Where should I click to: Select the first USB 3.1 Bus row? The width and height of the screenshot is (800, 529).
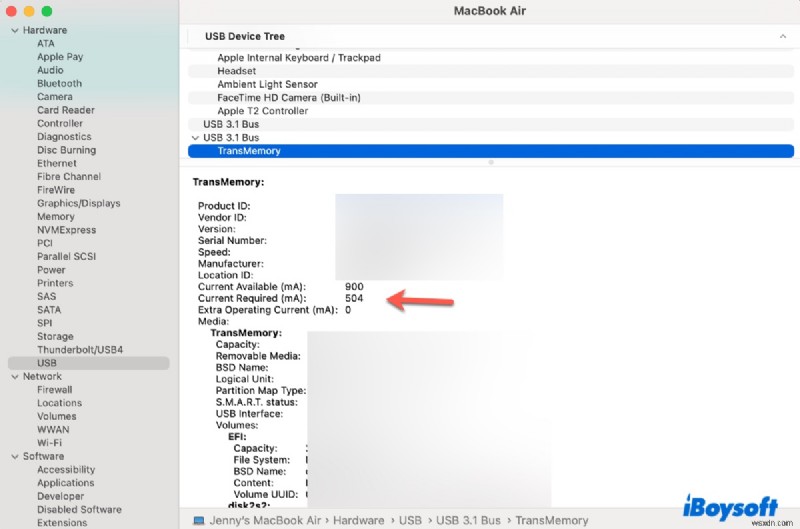click(491, 124)
